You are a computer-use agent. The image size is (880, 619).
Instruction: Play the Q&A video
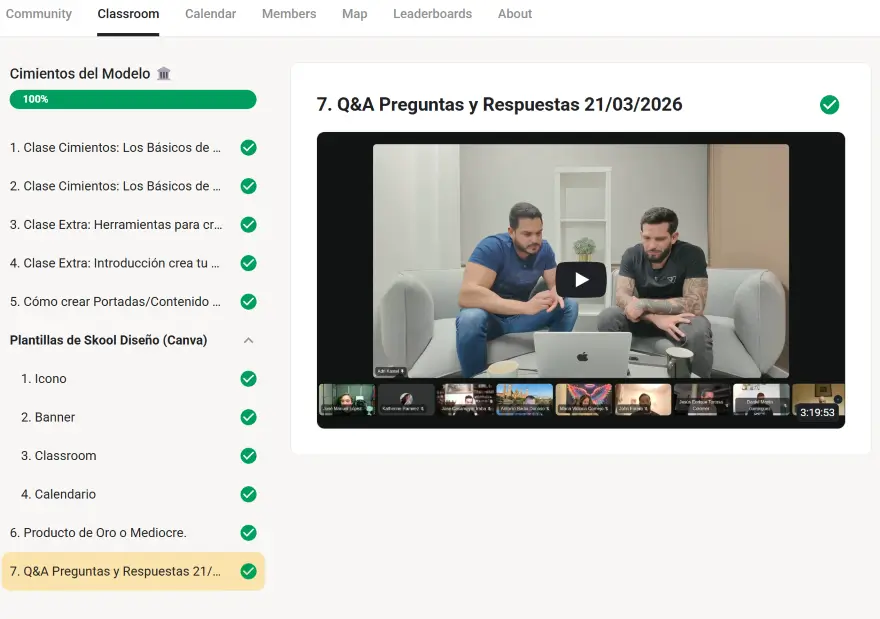tap(580, 280)
